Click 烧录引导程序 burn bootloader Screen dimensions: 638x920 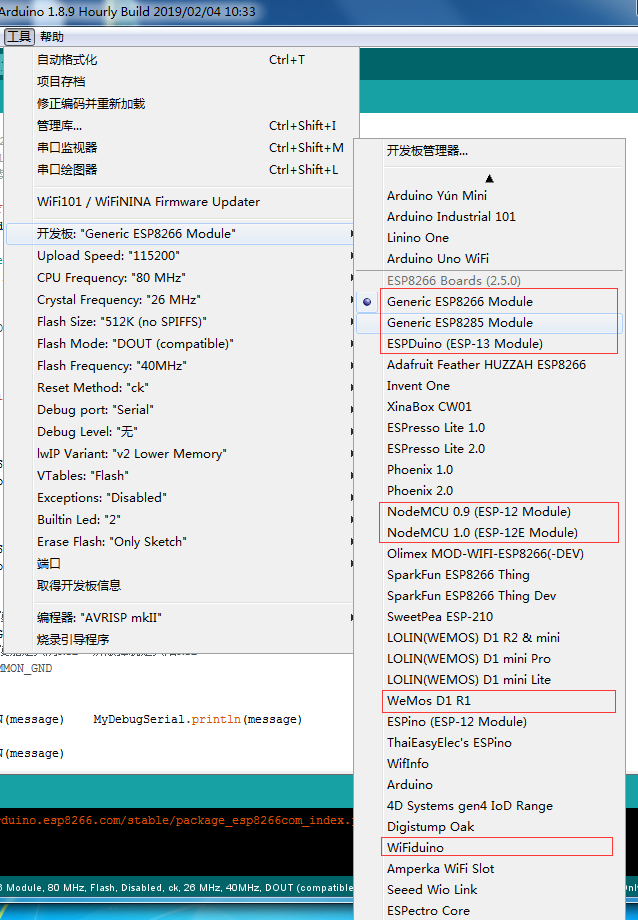(180, 640)
